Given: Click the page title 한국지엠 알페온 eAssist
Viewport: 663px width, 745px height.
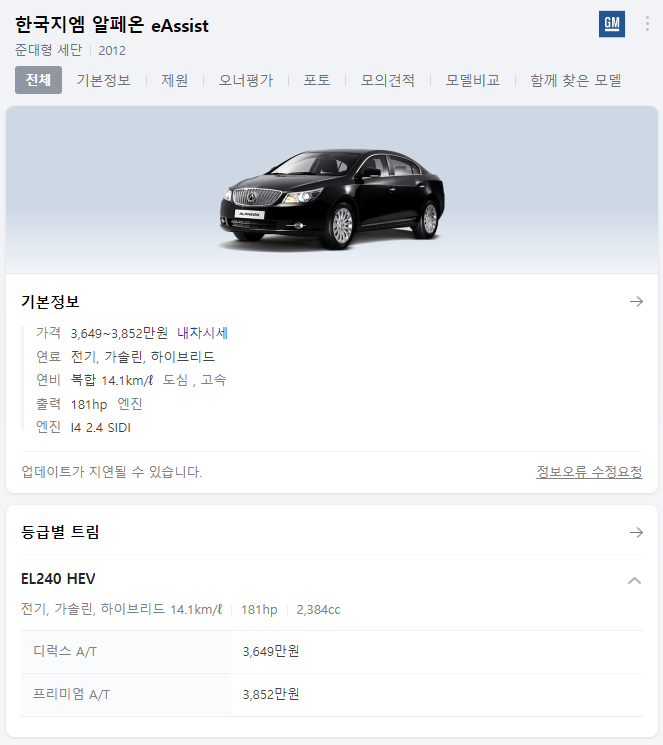Looking at the screenshot, I should [x=112, y=25].
